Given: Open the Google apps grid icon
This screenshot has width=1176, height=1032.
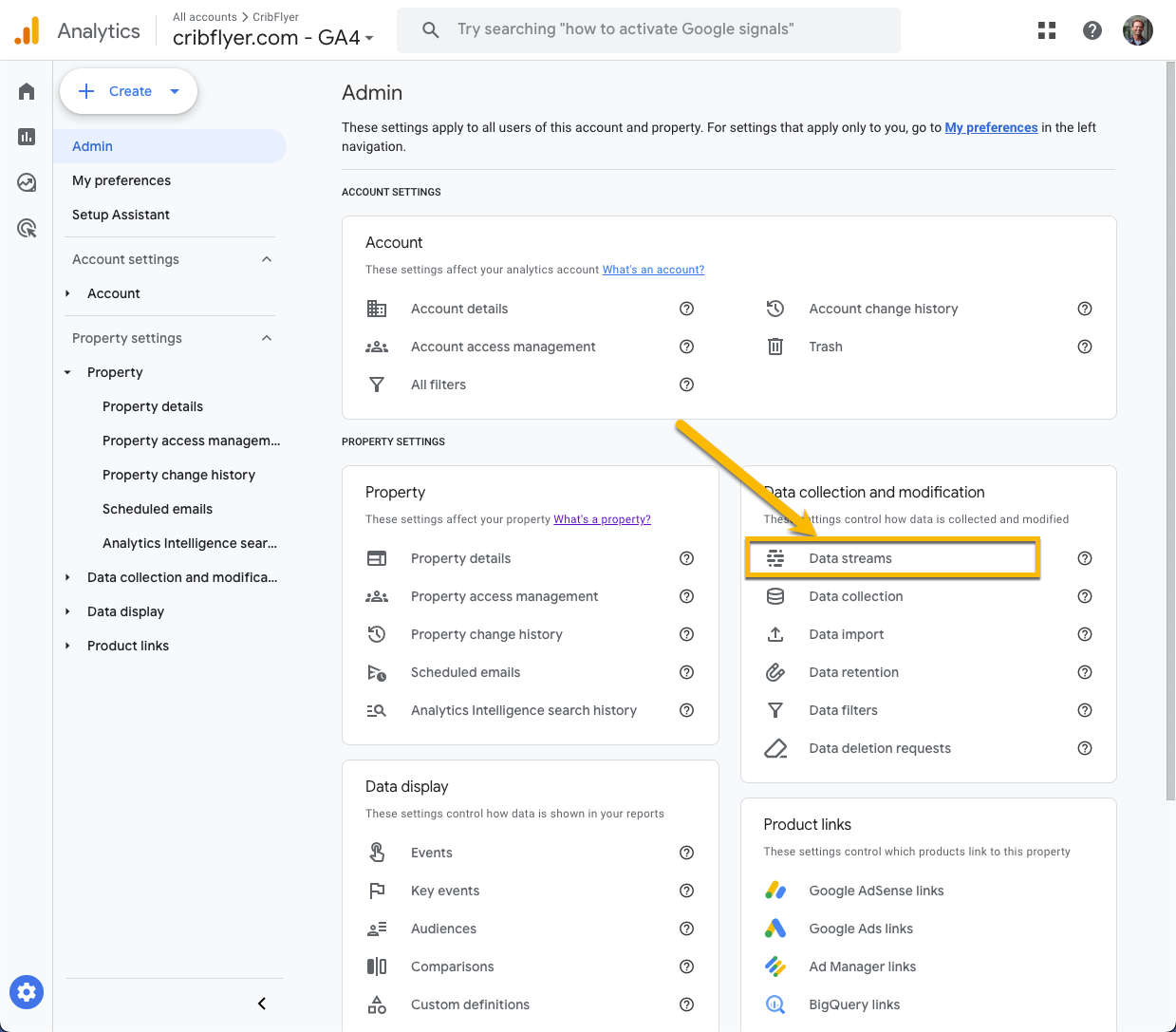Looking at the screenshot, I should coord(1047,30).
